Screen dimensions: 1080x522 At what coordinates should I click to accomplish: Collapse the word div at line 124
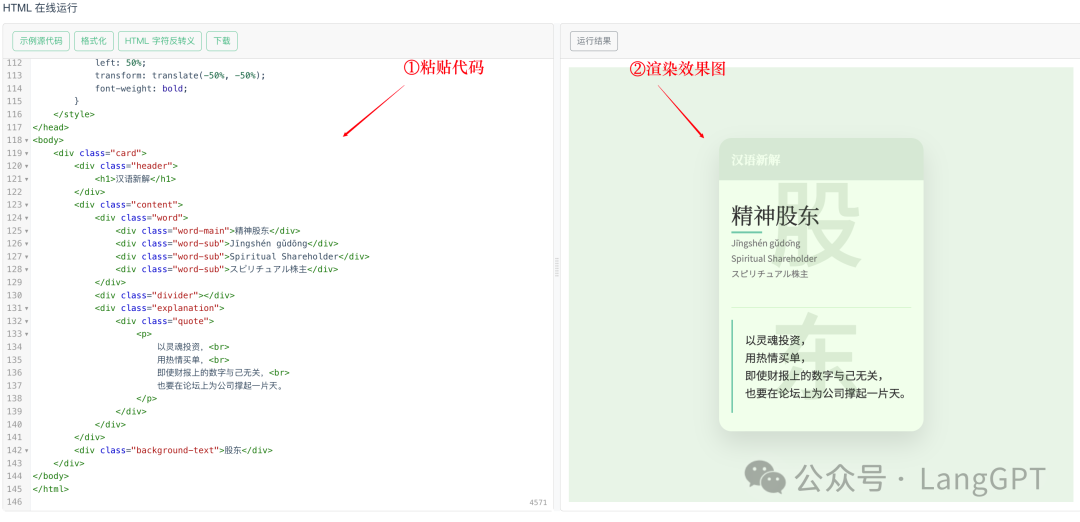[x=27, y=218]
